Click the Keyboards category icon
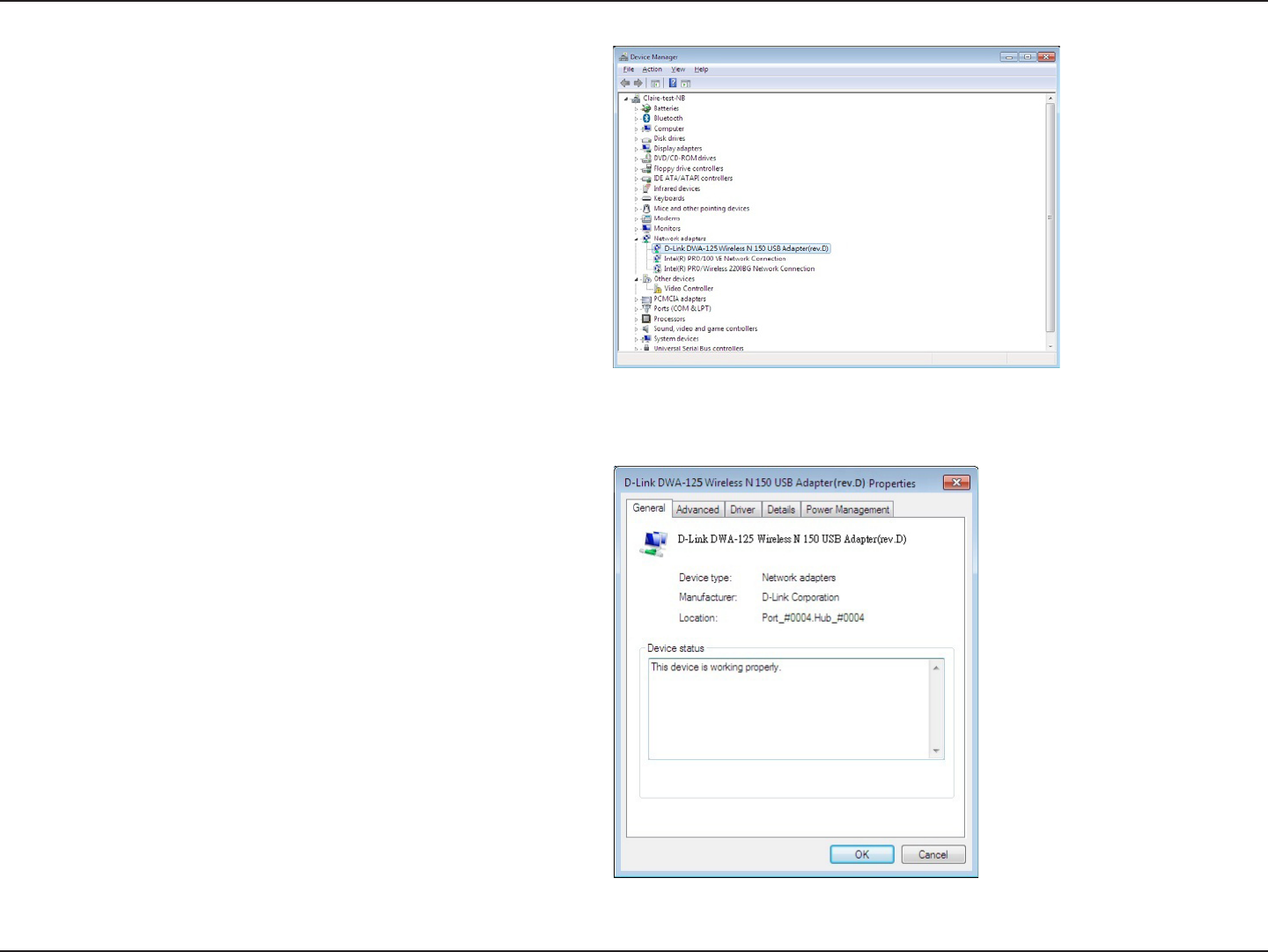 646,198
